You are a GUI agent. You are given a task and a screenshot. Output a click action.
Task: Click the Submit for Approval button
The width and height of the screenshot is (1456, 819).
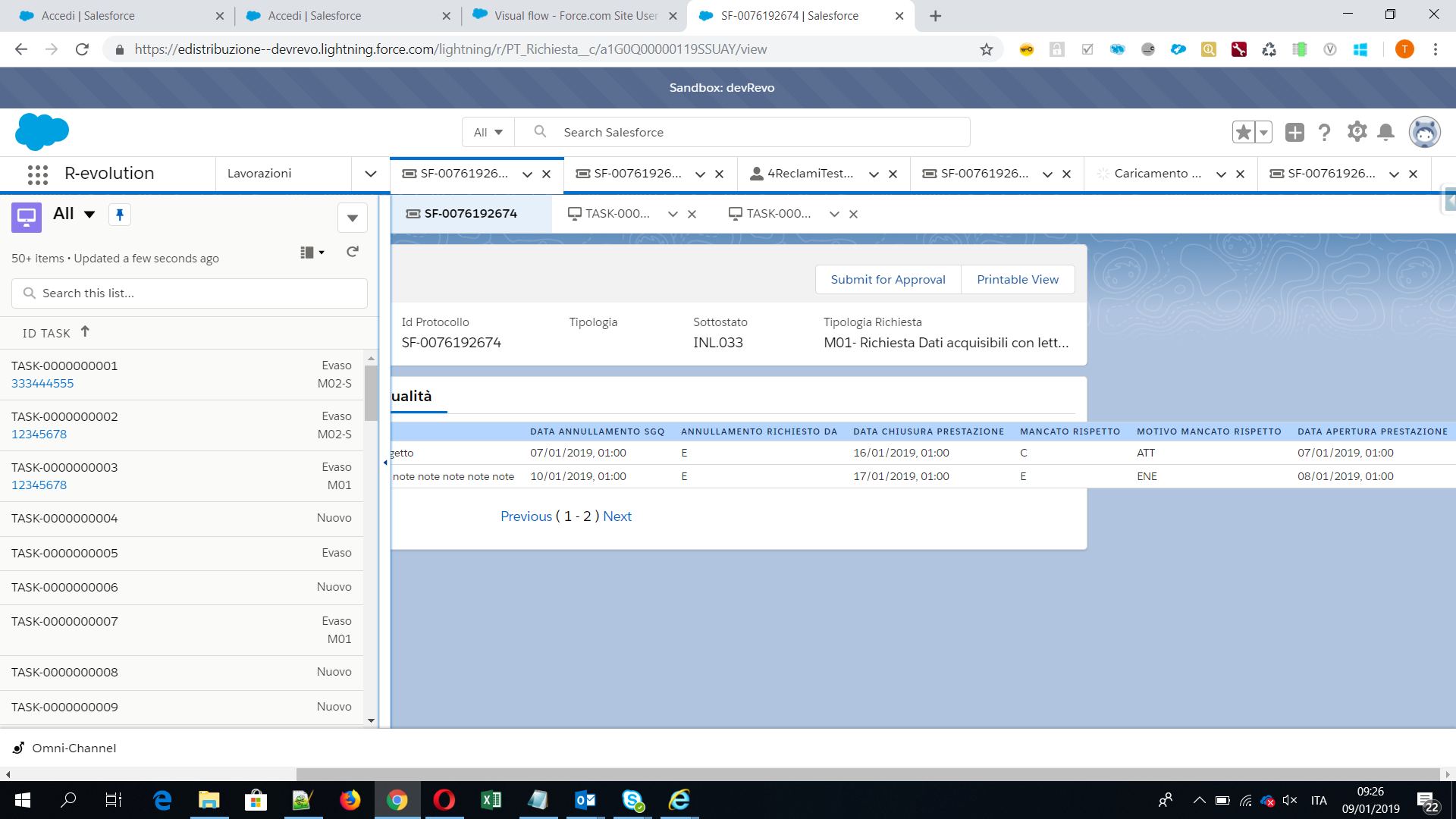click(x=887, y=279)
